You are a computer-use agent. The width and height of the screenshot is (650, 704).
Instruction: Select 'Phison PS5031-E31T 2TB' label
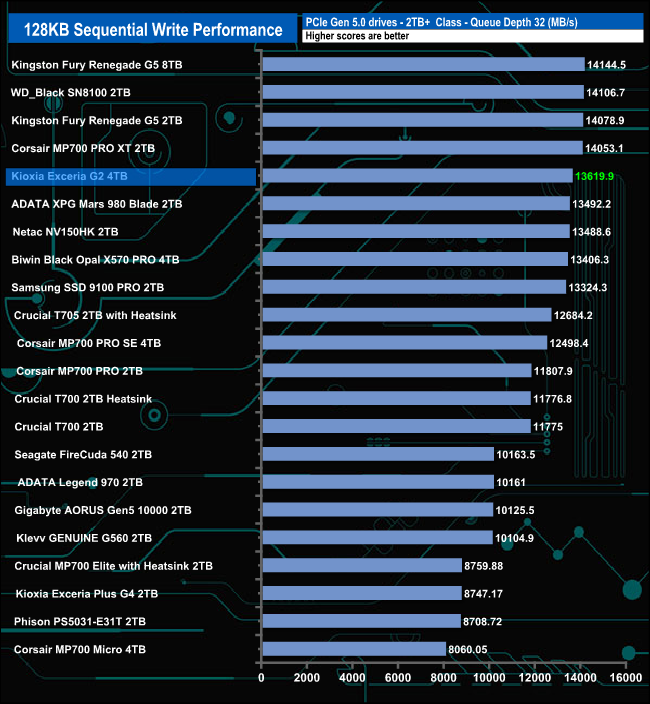pyautogui.click(x=80, y=621)
